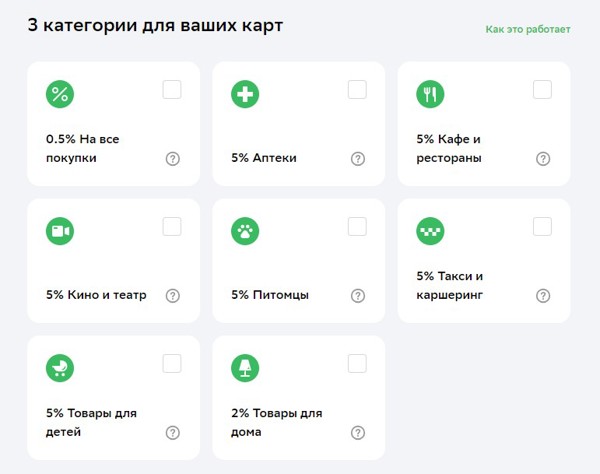Click the lamp icon for home goods
Screen dimensions: 600x474
tap(245, 369)
